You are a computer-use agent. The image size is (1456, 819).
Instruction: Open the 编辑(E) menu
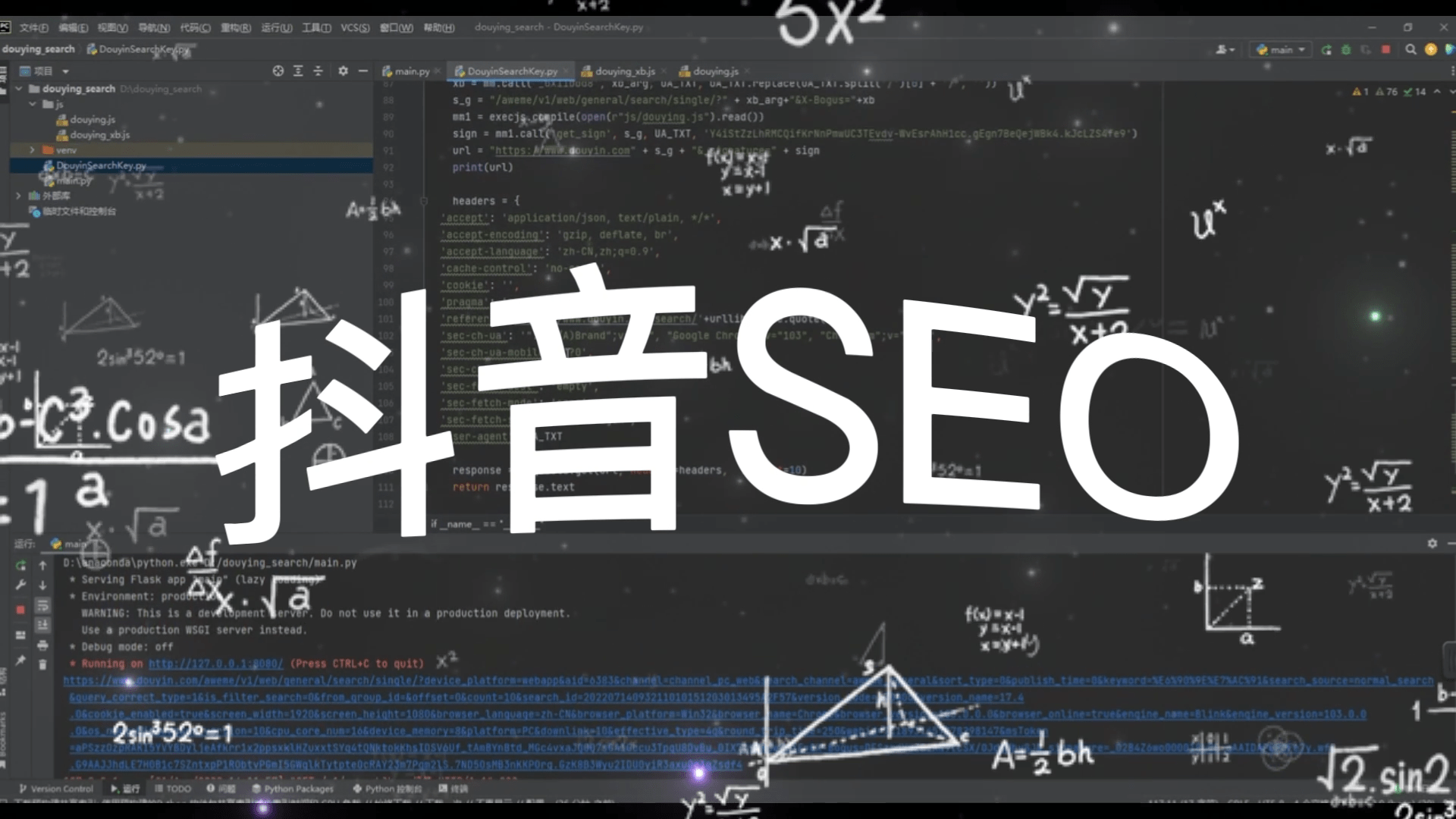click(x=74, y=27)
